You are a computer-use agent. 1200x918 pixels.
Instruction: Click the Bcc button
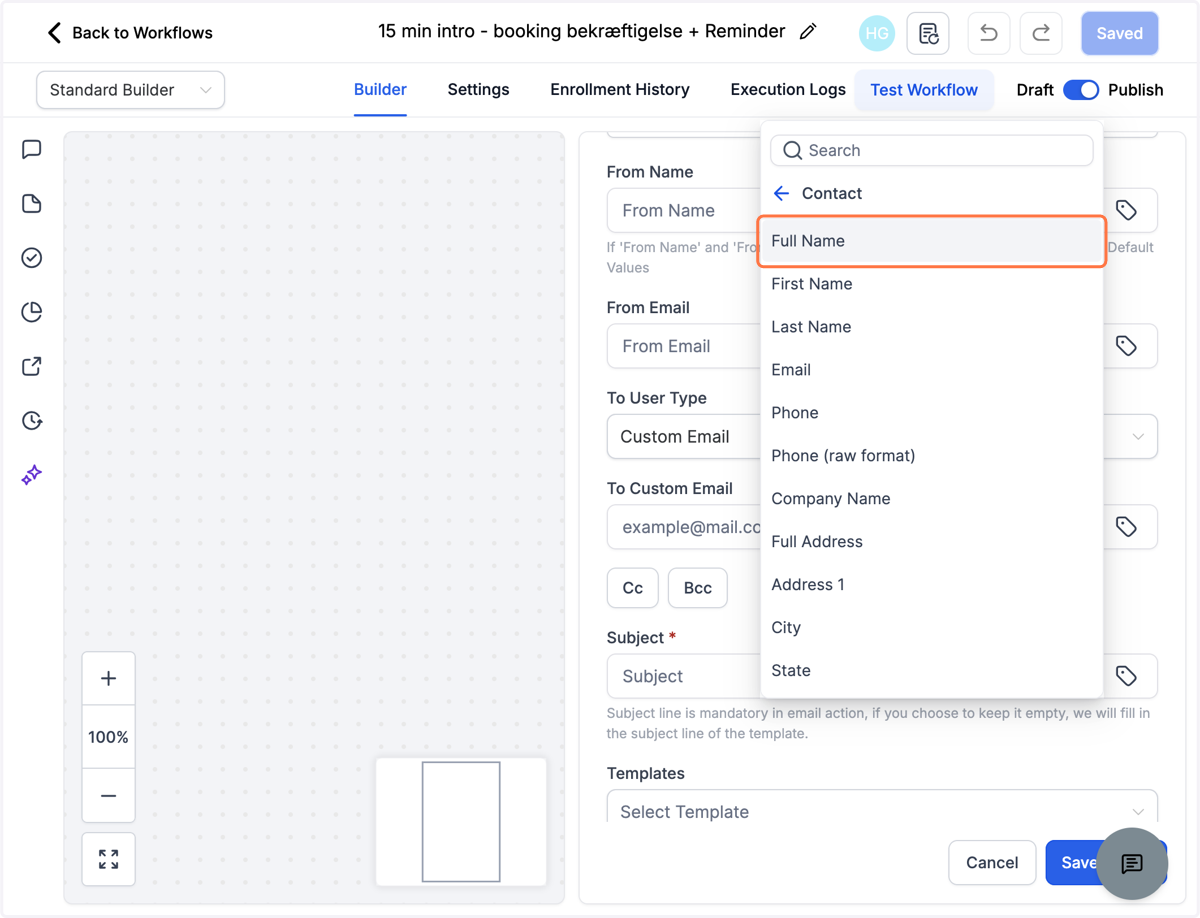[x=698, y=588]
